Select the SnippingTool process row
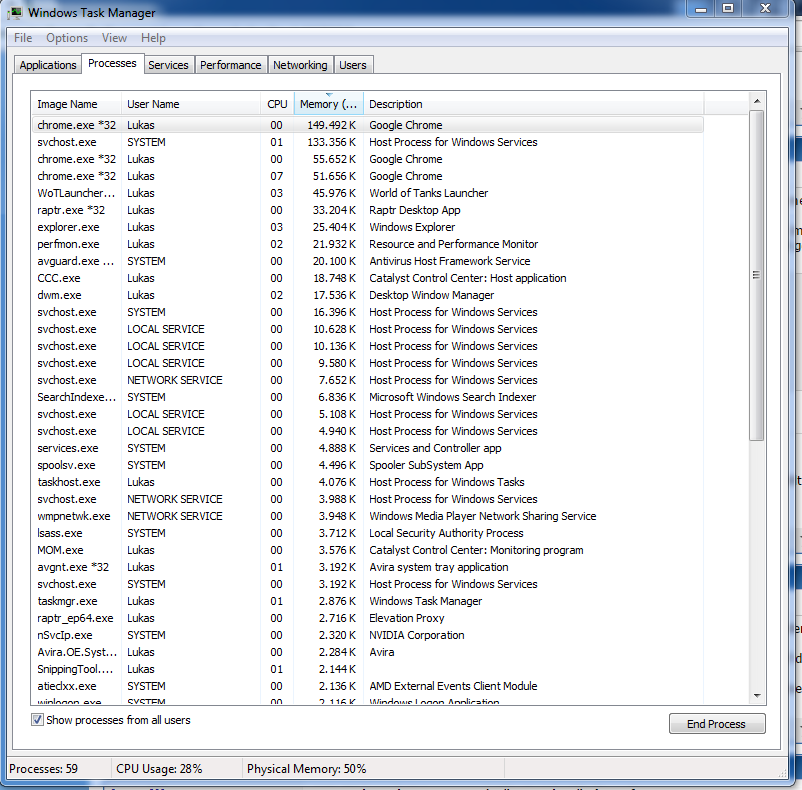The height and width of the screenshot is (790, 802). (368, 669)
